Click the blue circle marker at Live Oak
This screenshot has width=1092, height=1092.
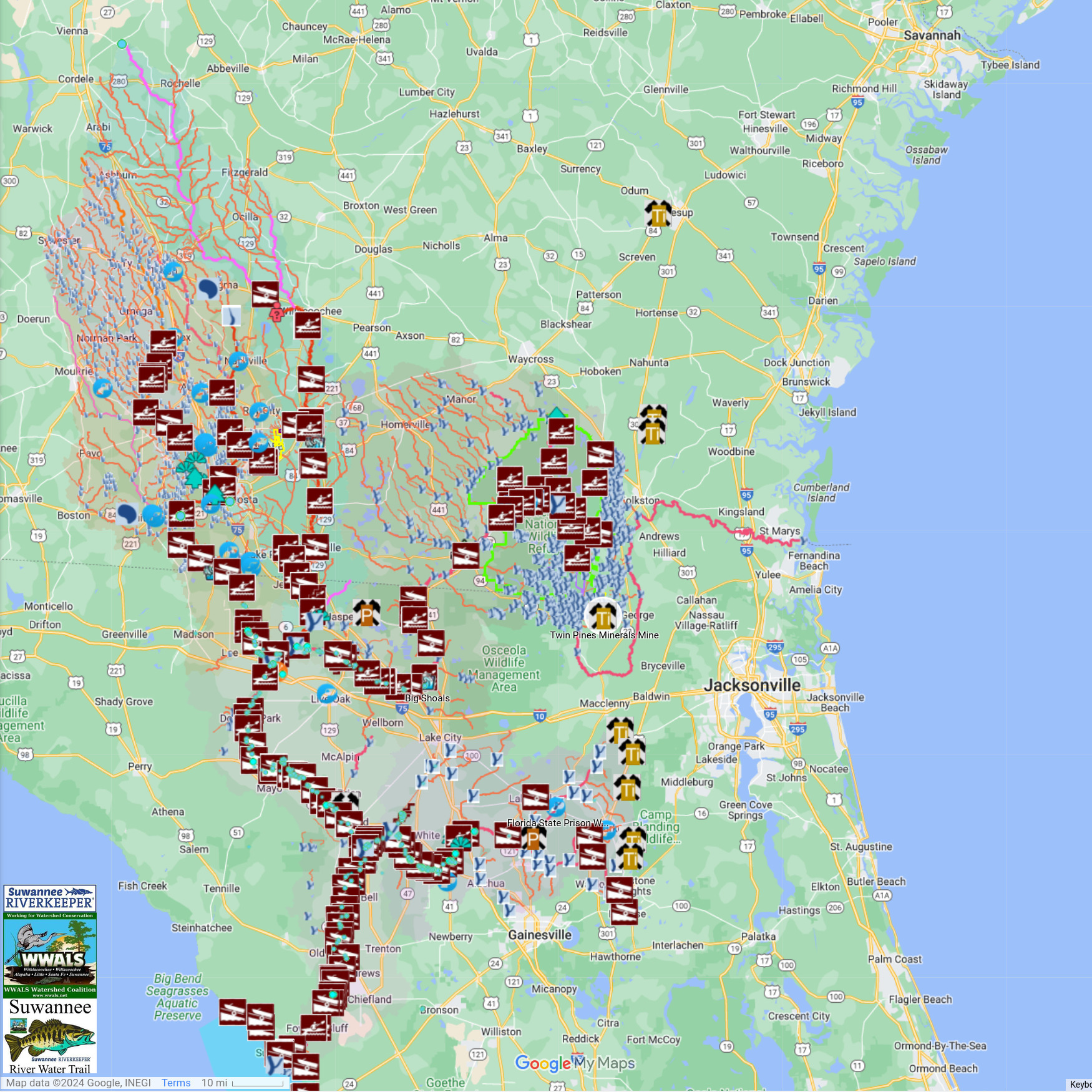pos(327,693)
